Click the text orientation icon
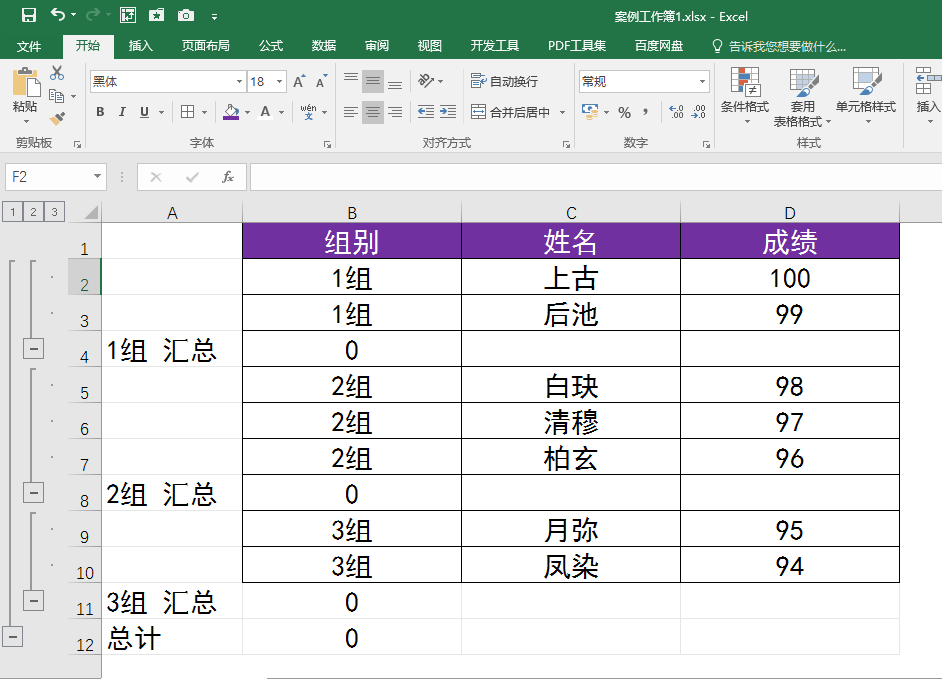Screen dimensions: 942x679 [426, 81]
